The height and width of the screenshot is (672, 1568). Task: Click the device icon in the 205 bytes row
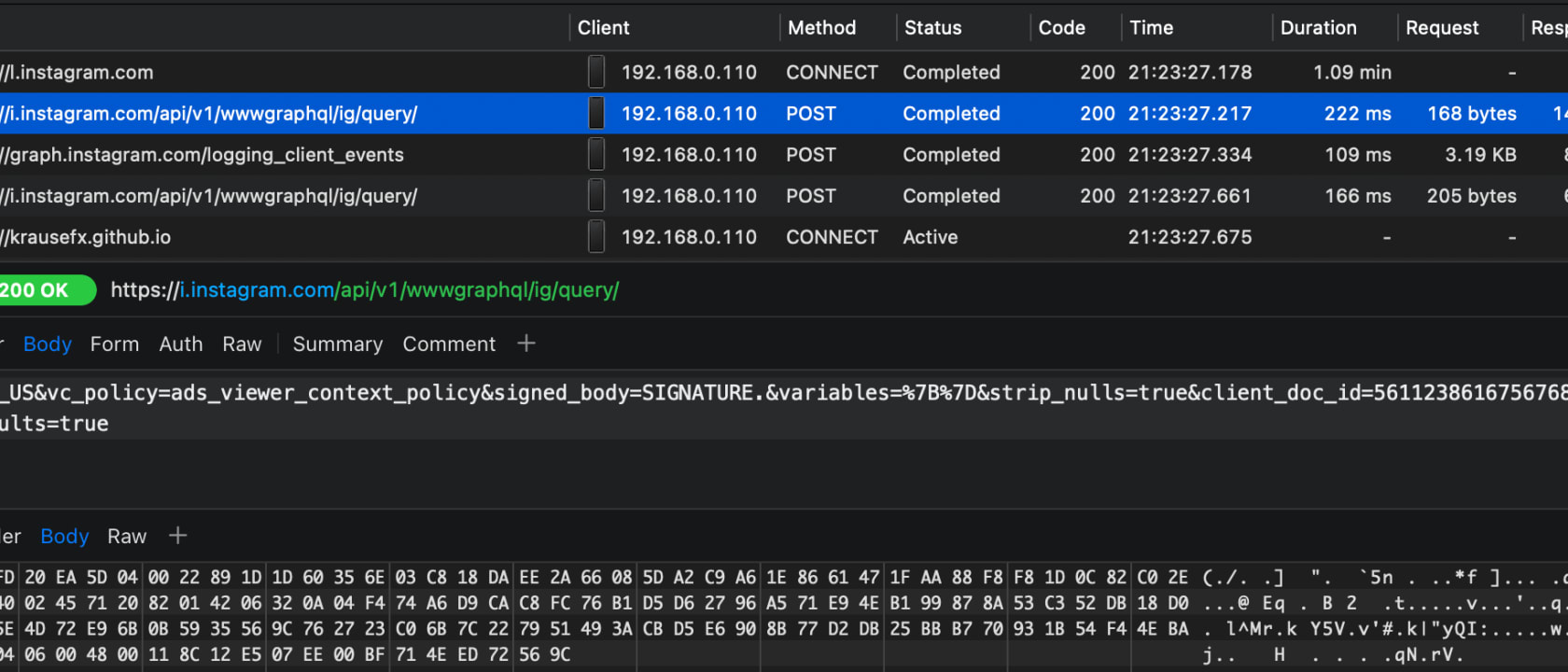pos(596,195)
